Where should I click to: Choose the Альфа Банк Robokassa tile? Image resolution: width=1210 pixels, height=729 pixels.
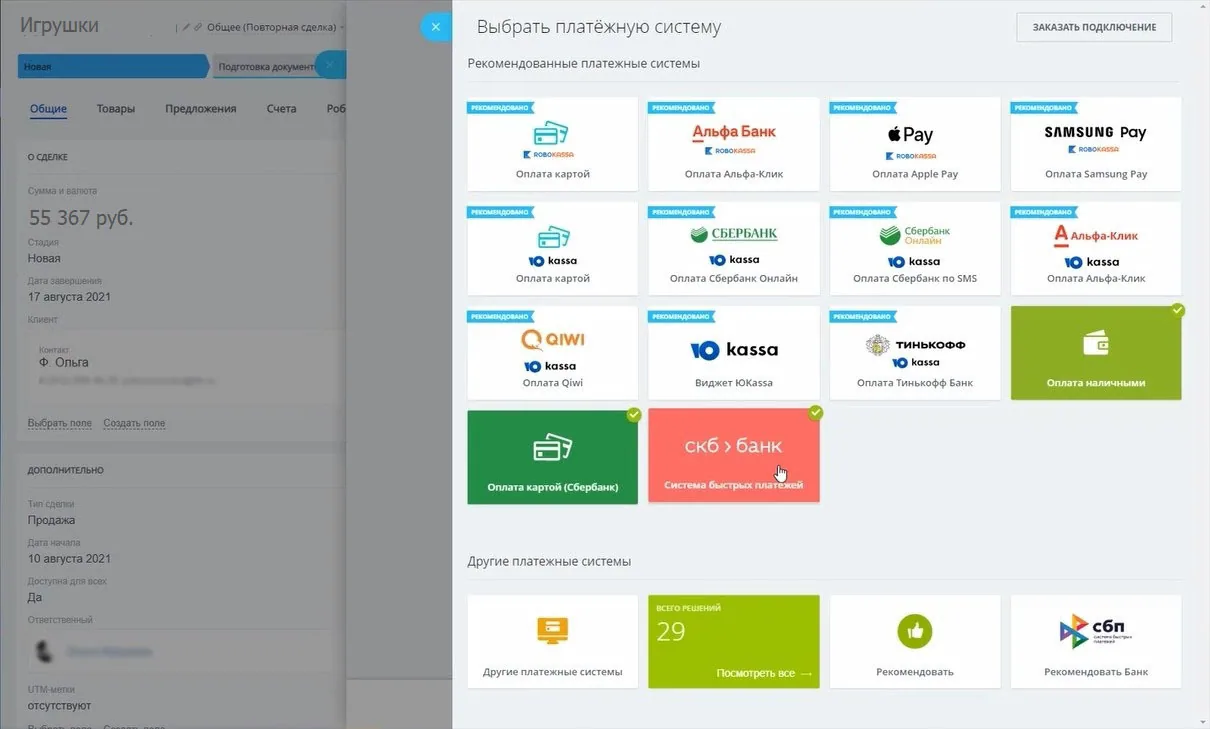tap(734, 144)
